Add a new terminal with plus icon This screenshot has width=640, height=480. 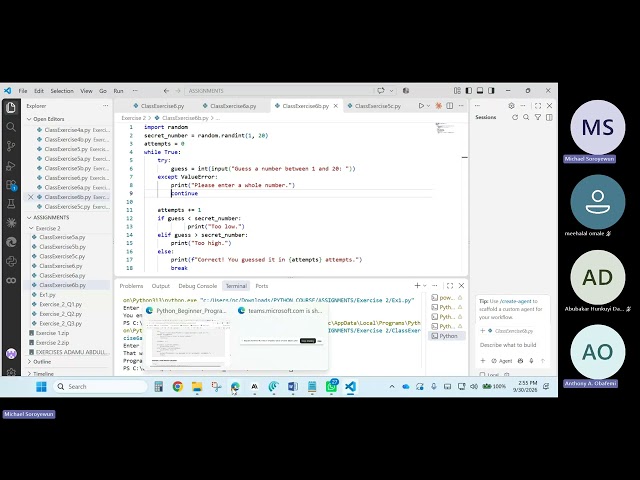point(417,286)
